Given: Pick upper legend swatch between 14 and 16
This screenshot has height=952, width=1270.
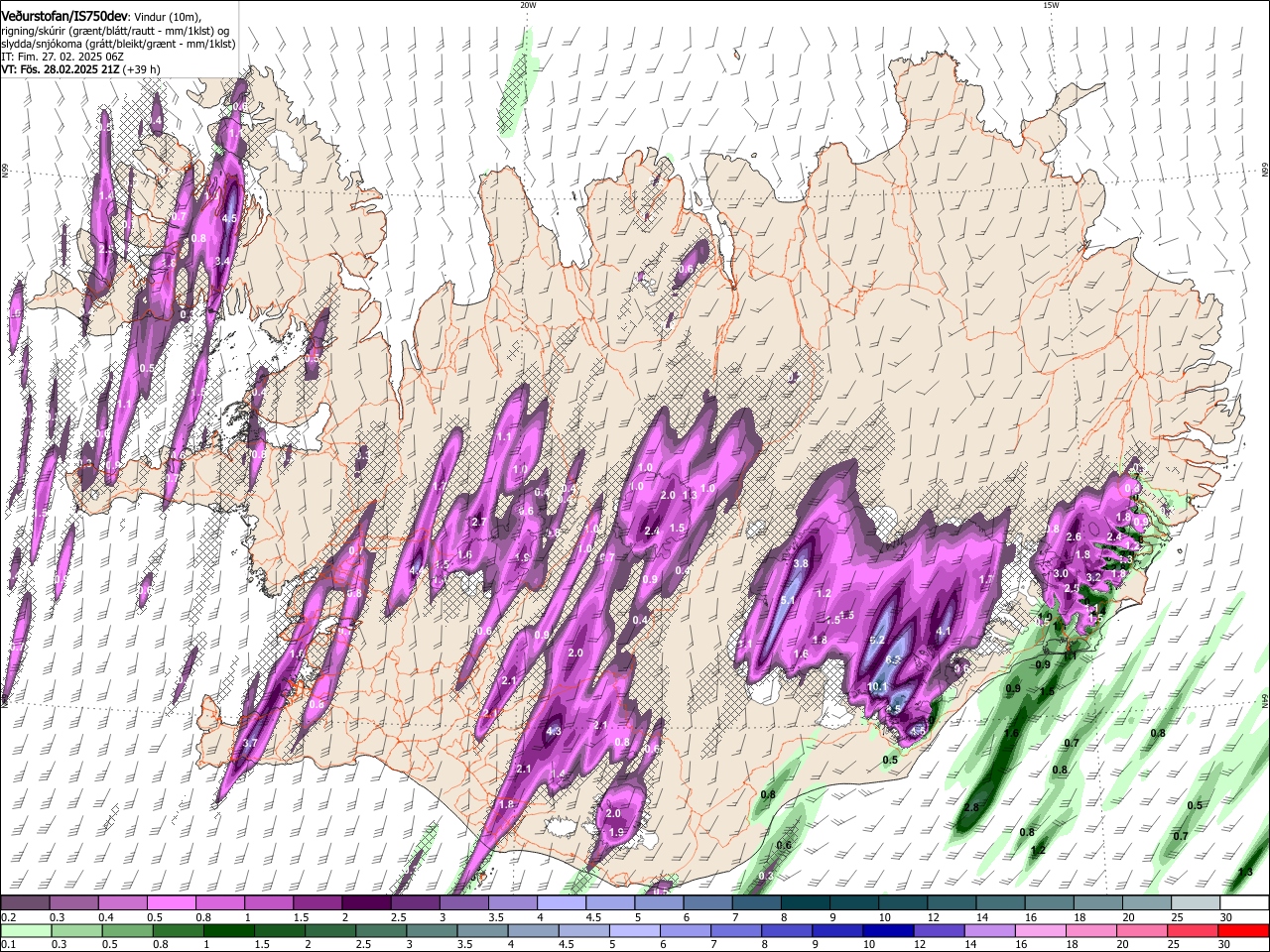Looking at the screenshot, I should (x=1000, y=902).
